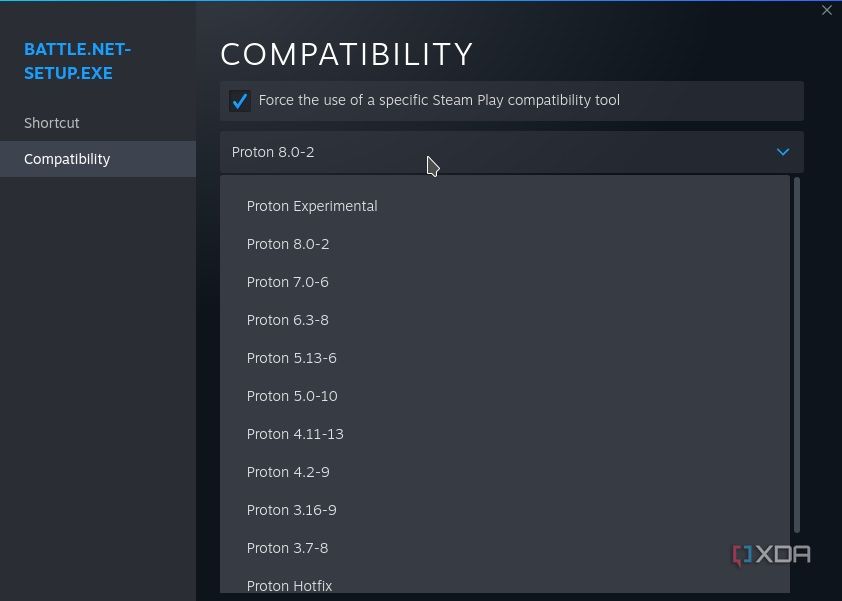
Task: Confirm Proton 8.0-2 selection
Action: pos(288,244)
